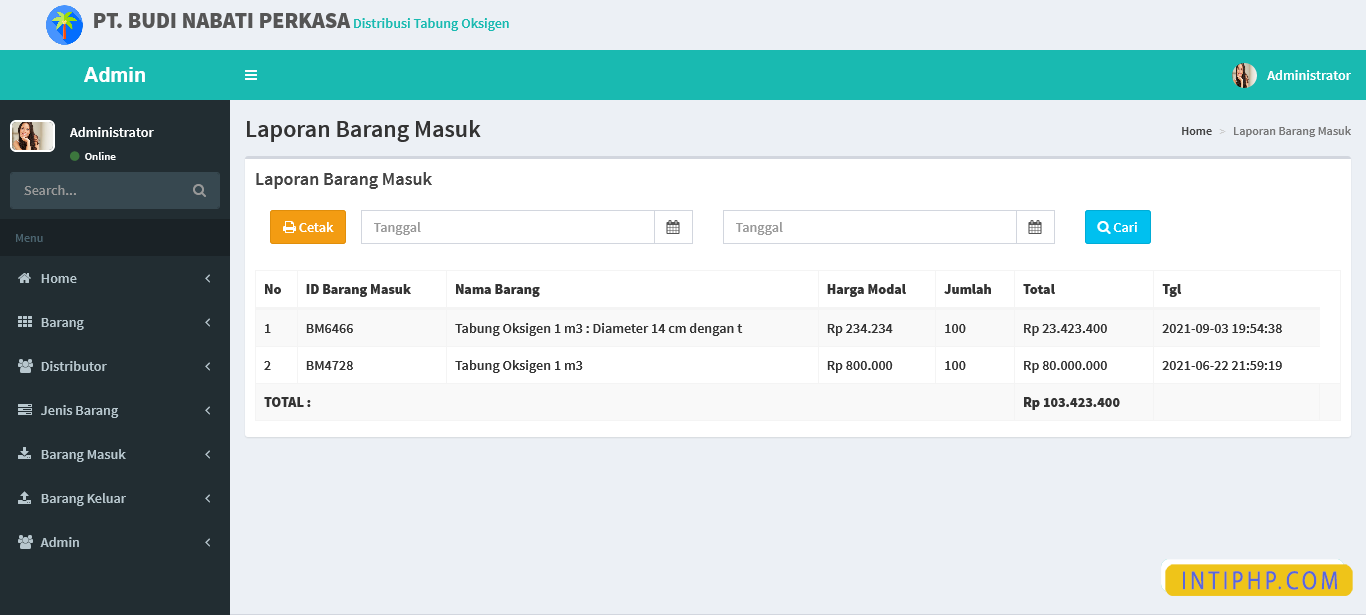Image resolution: width=1366 pixels, height=615 pixels.
Task: Focus the second Tanggal date field
Action: pyautogui.click(x=869, y=227)
